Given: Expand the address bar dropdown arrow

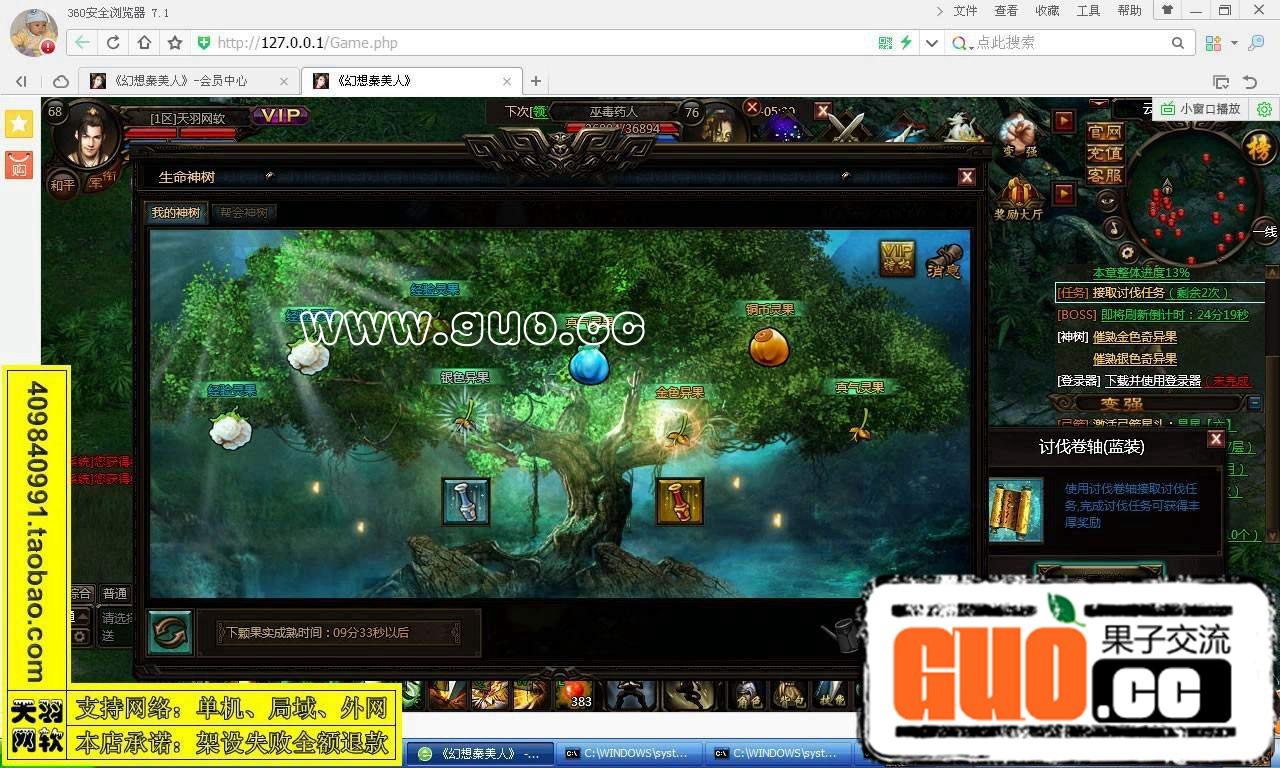Looking at the screenshot, I should pos(932,43).
